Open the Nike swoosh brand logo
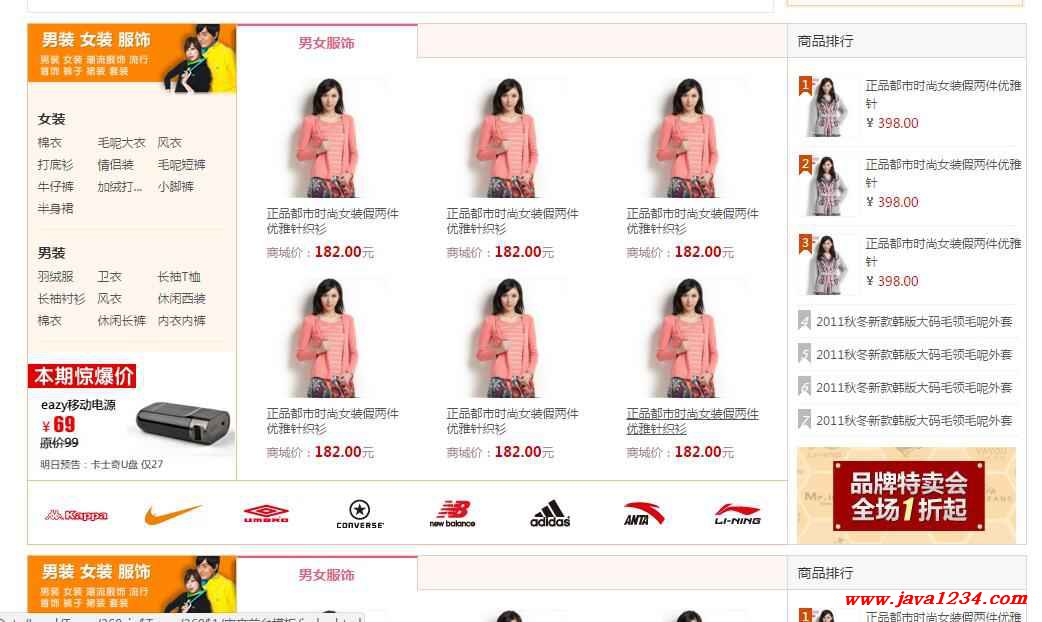The height and width of the screenshot is (622, 1042). pyautogui.click(x=172, y=514)
